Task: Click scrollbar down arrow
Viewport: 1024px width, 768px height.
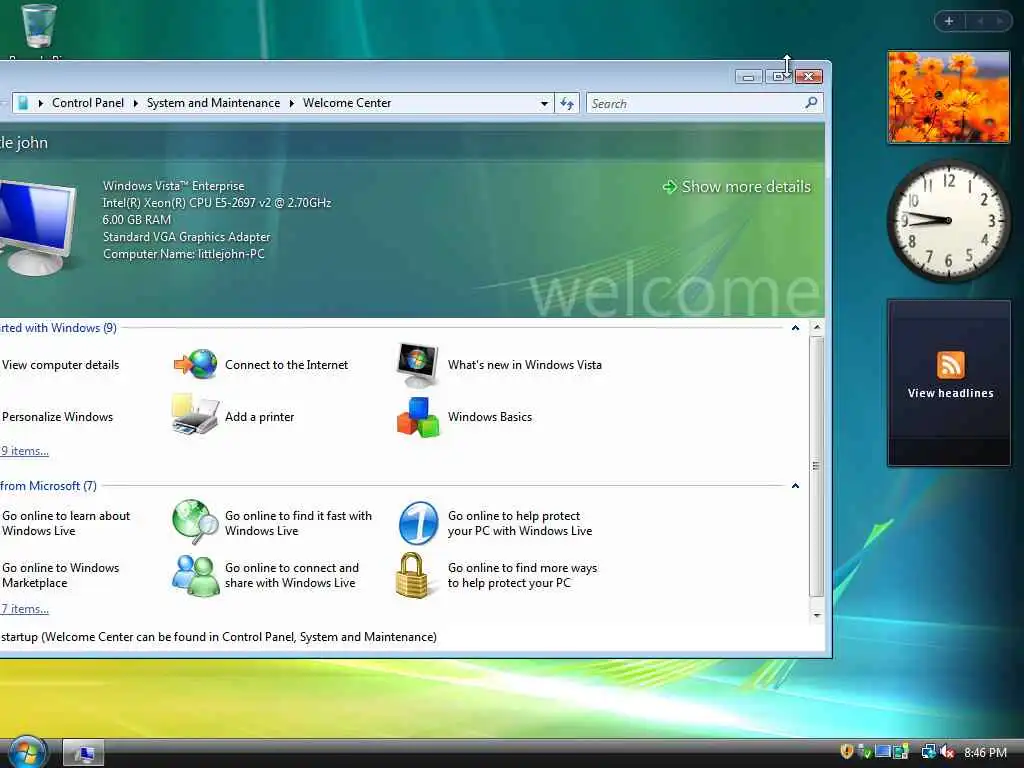Action: coord(816,615)
